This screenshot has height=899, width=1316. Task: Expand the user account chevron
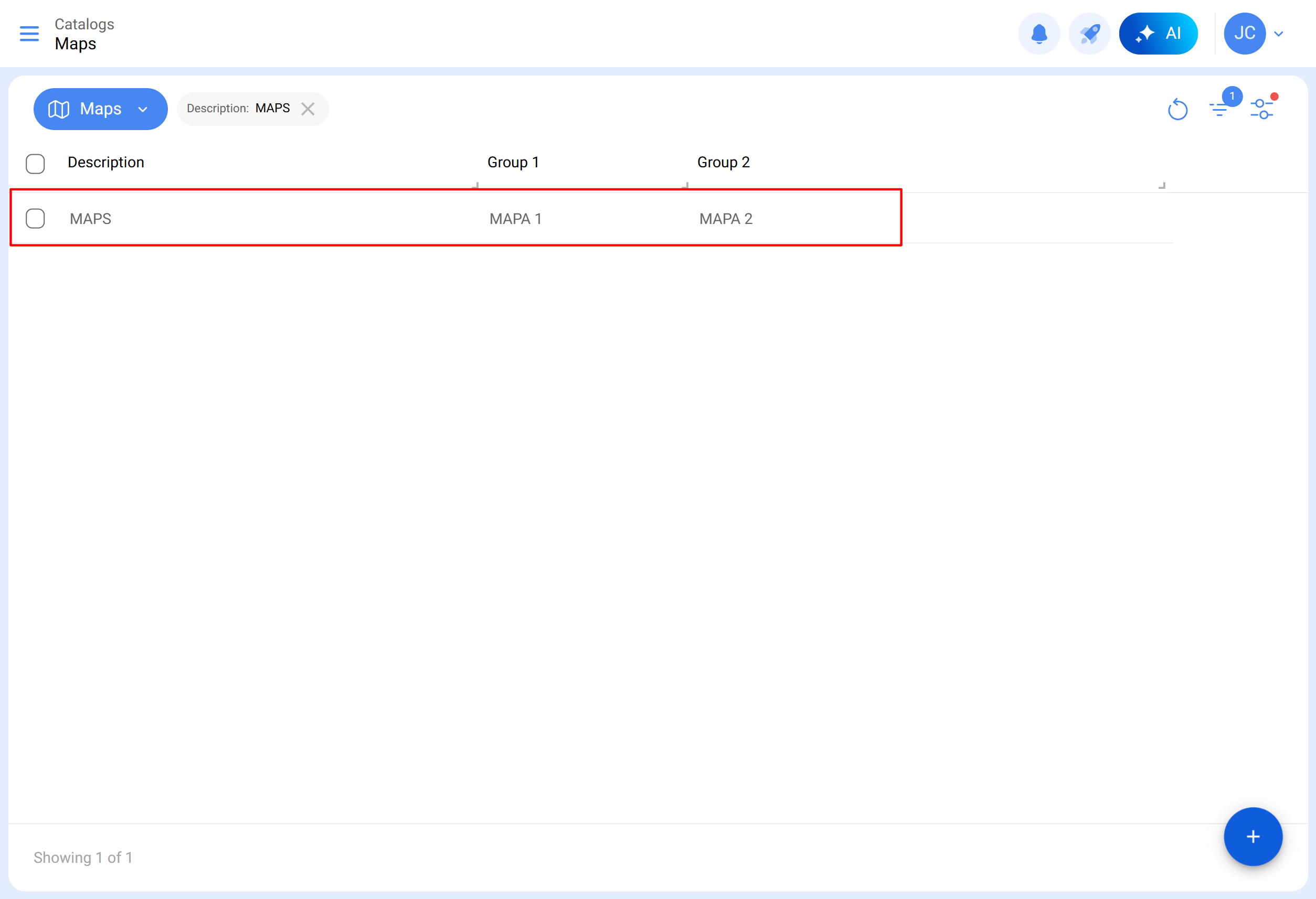point(1278,34)
